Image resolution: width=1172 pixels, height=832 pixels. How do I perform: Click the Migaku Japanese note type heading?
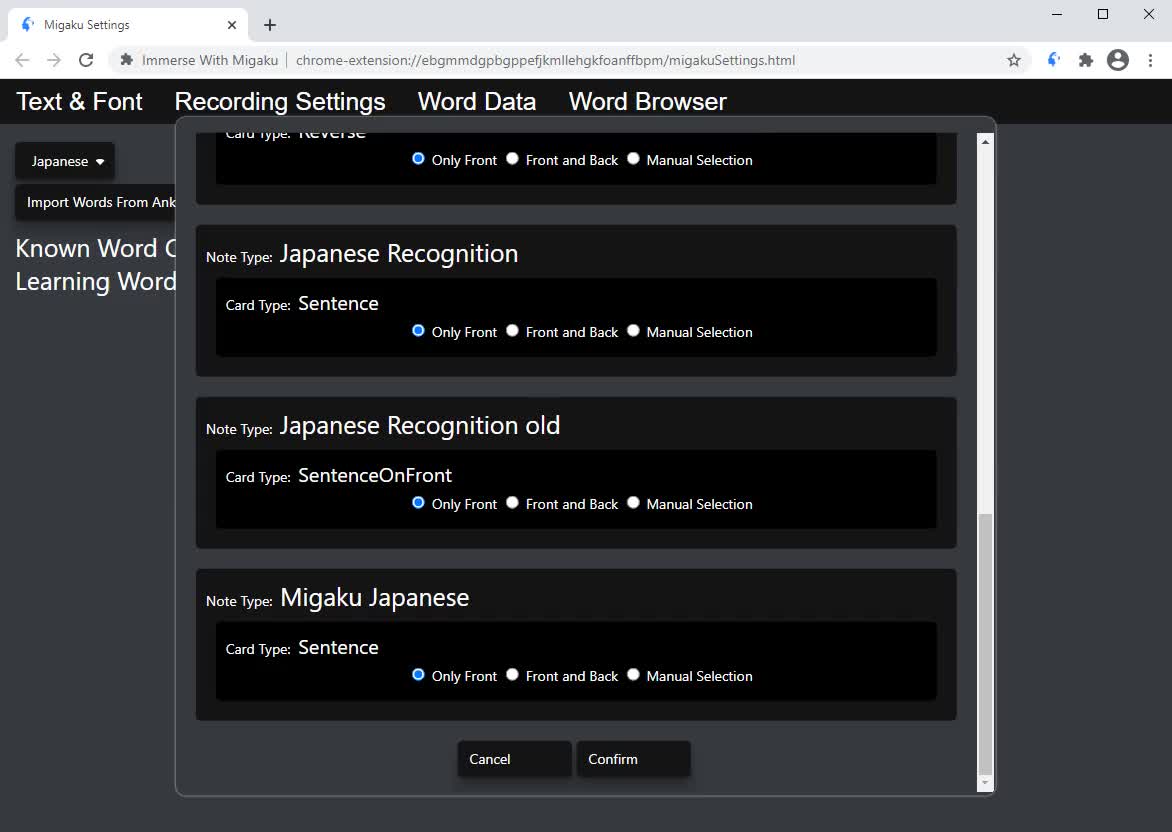click(x=374, y=597)
